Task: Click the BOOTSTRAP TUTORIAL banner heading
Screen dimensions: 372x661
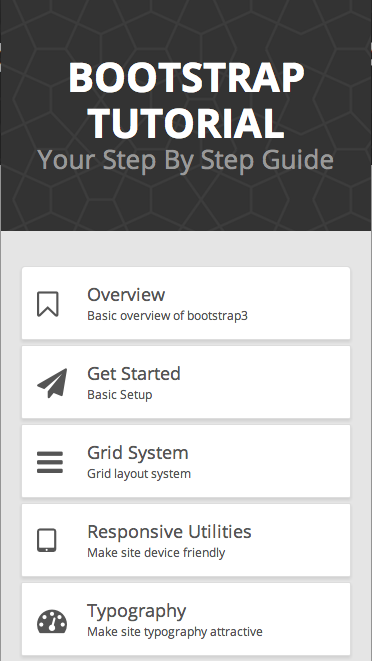Action: (x=186, y=100)
